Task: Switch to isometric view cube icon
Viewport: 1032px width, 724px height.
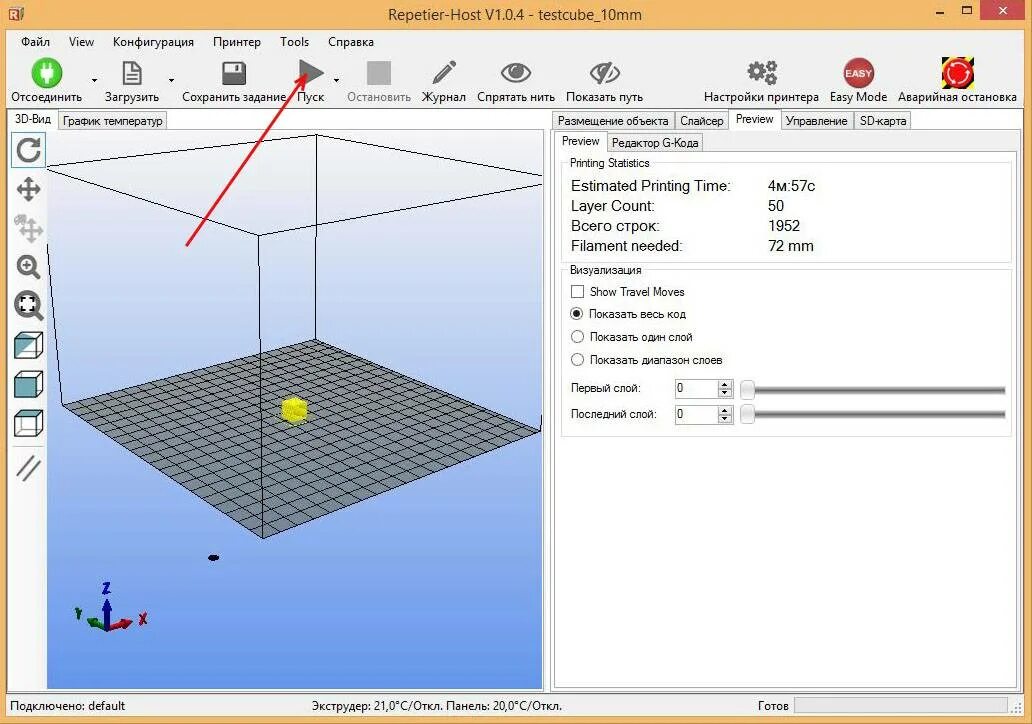Action: coord(28,346)
